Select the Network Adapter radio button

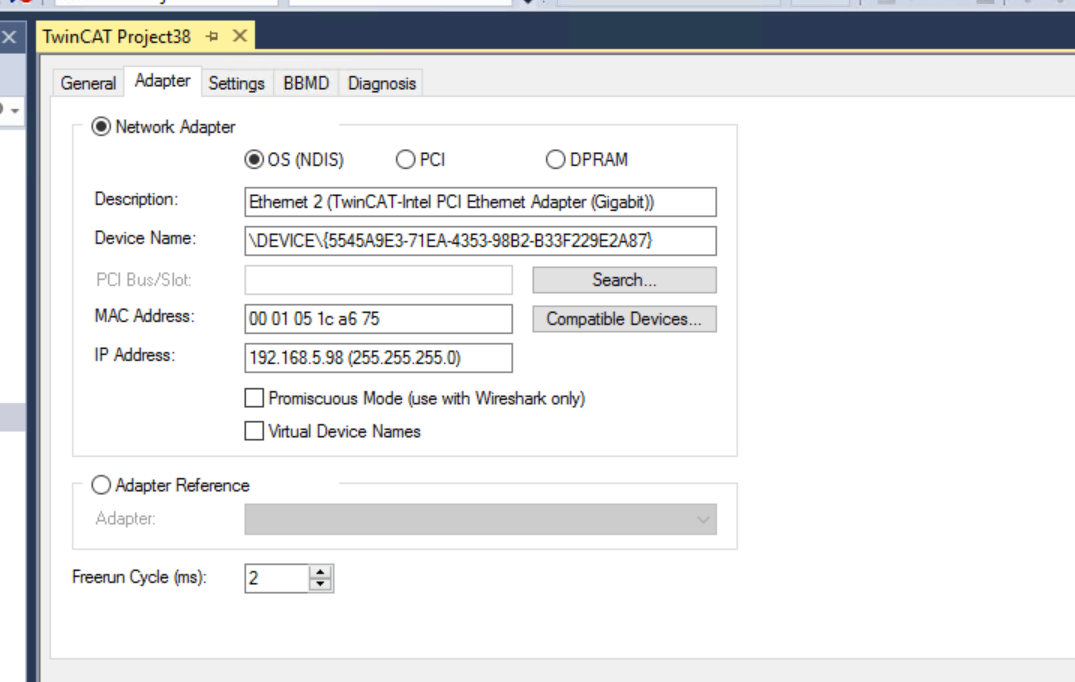click(x=101, y=127)
